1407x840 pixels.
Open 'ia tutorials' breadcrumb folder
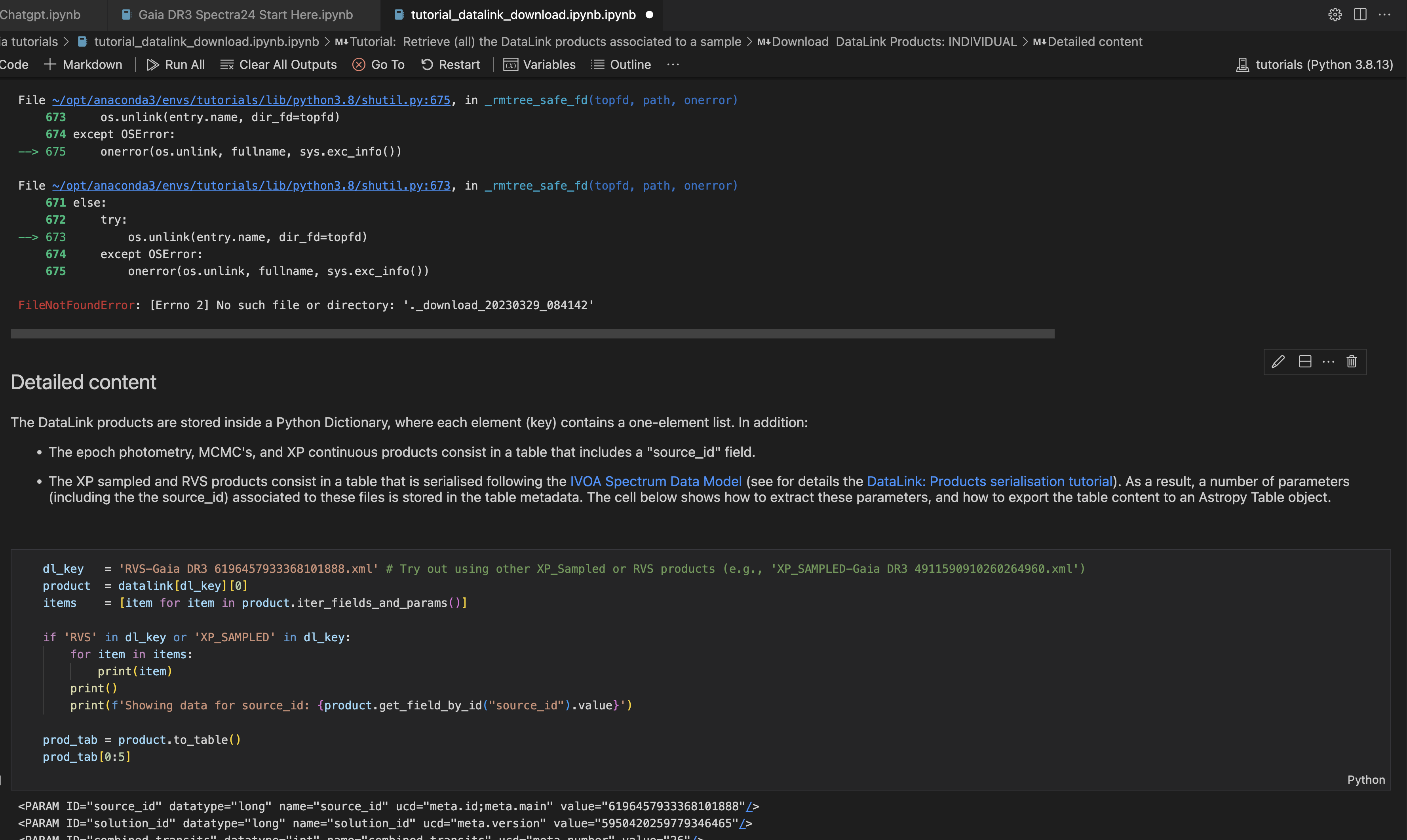click(x=29, y=42)
